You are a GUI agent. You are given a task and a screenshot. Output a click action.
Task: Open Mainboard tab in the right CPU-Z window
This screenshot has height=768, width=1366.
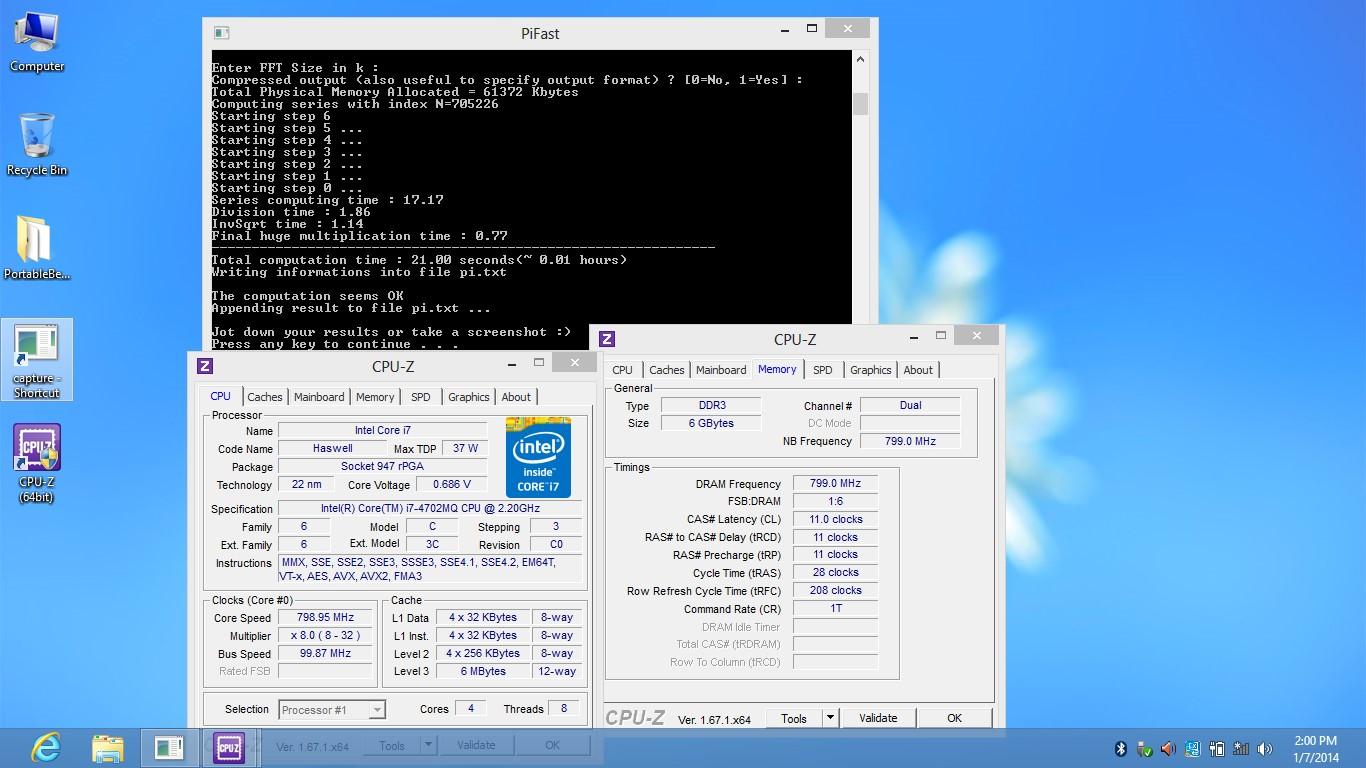pos(721,370)
